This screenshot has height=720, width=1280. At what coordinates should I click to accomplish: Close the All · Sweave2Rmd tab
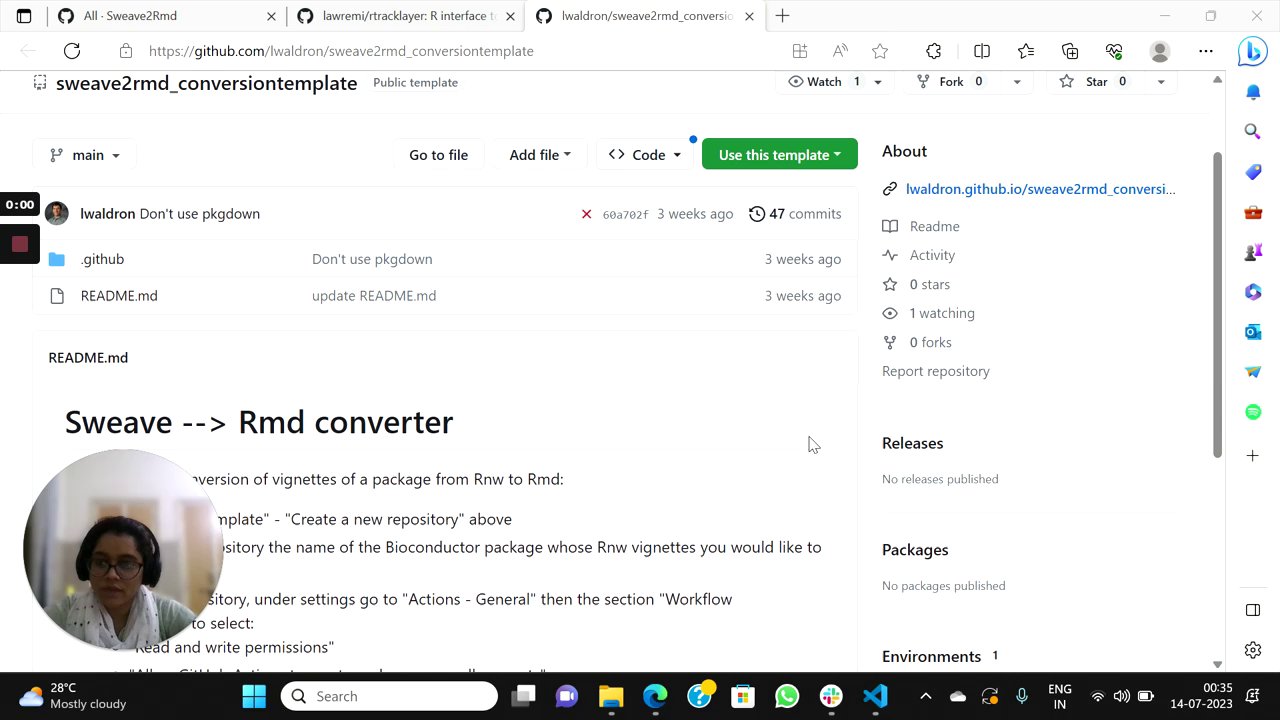click(271, 16)
